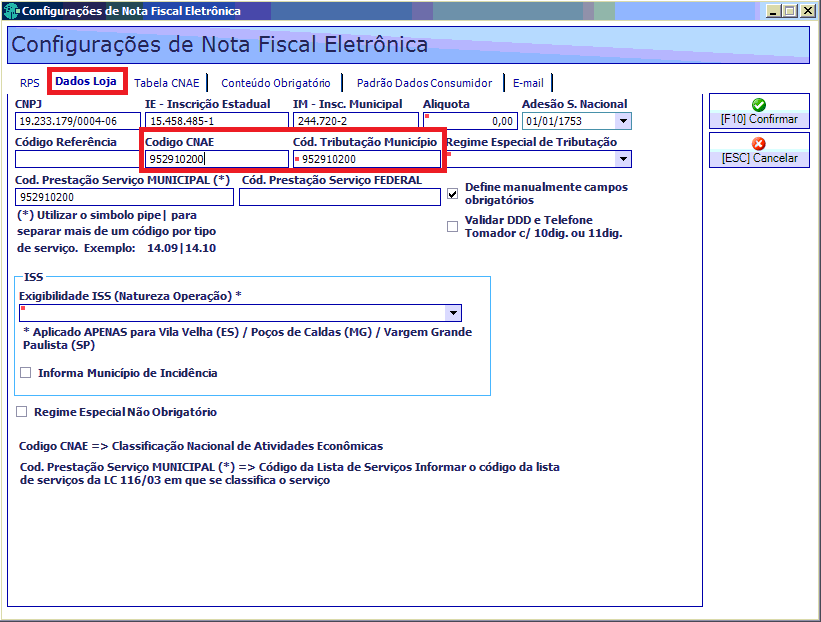
Task: Maximize the Configurações window
Action: pyautogui.click(x=790, y=10)
